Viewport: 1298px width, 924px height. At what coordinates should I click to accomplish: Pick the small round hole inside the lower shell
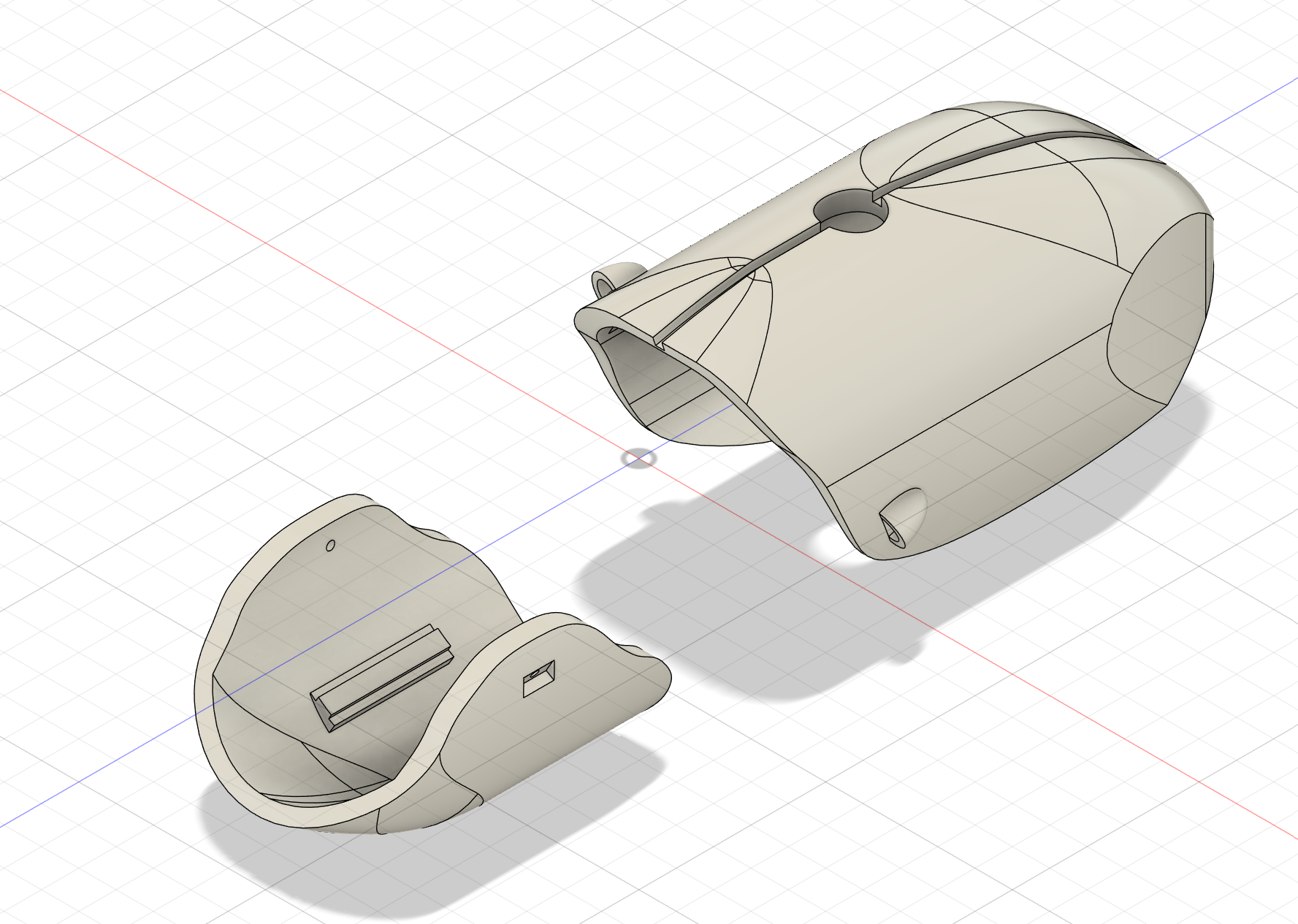click(x=330, y=545)
